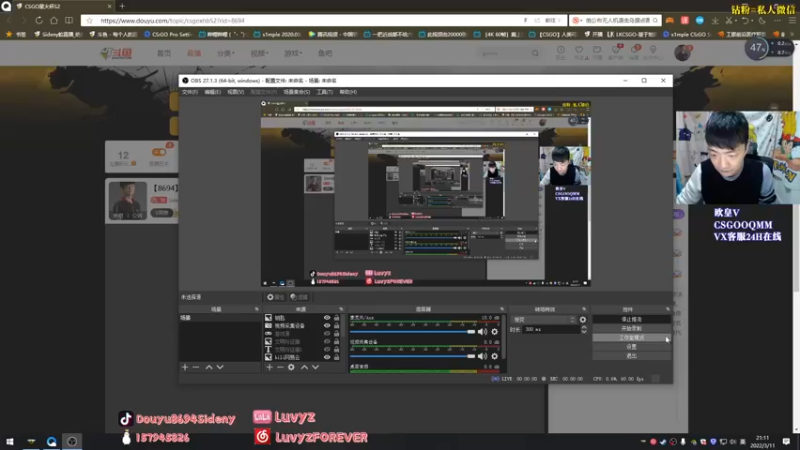
Task: Click the audio mixer vertical scrollbar
Action: click(x=504, y=337)
